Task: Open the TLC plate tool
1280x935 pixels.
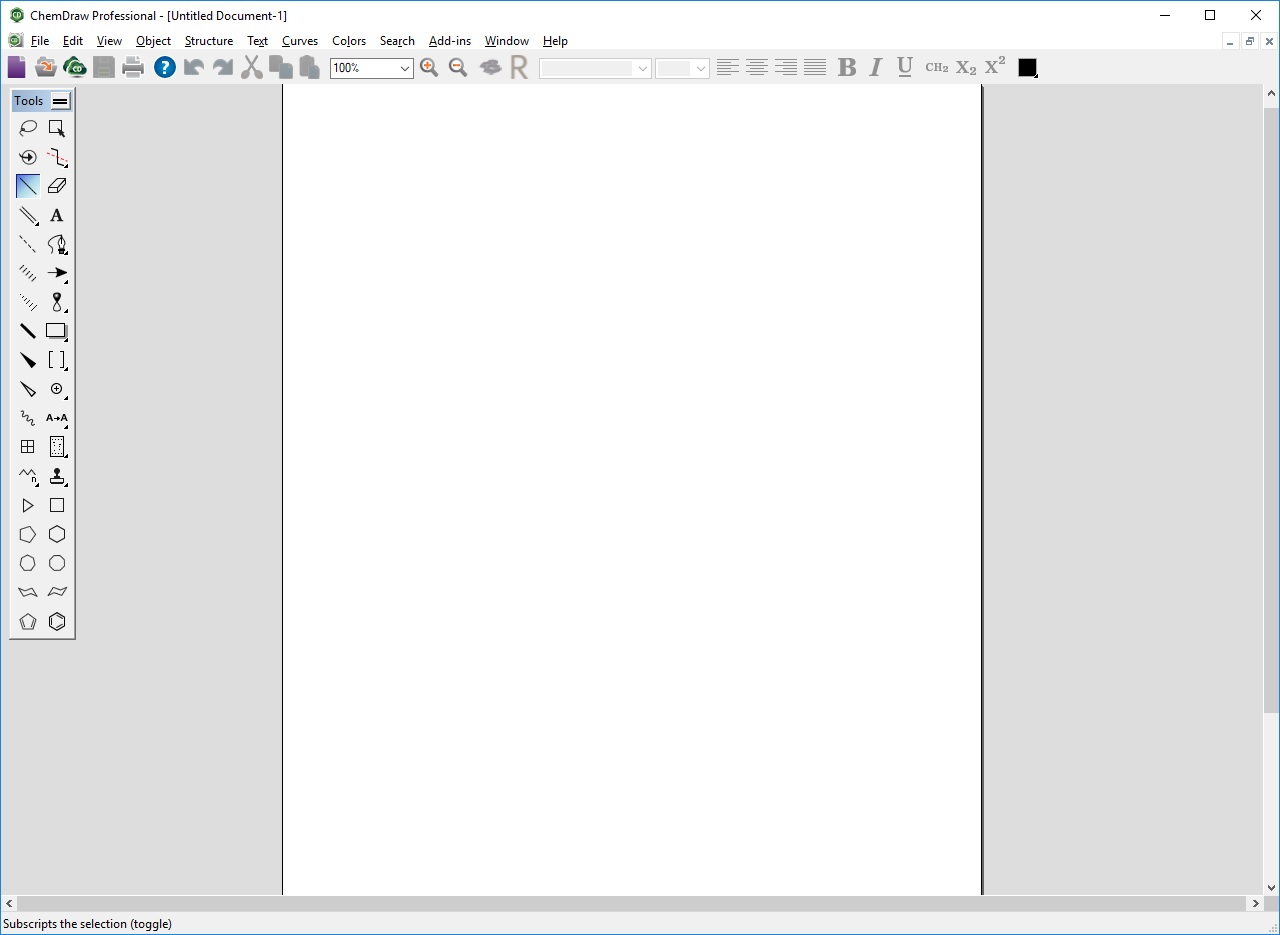Action: pos(57,447)
